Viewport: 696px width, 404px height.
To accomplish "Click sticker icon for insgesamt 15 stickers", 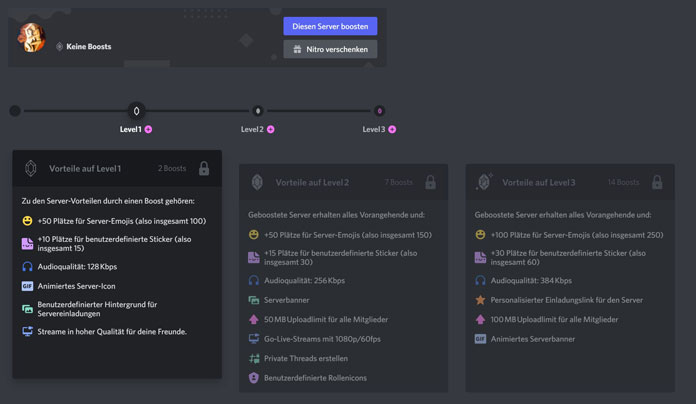I will click(x=28, y=243).
